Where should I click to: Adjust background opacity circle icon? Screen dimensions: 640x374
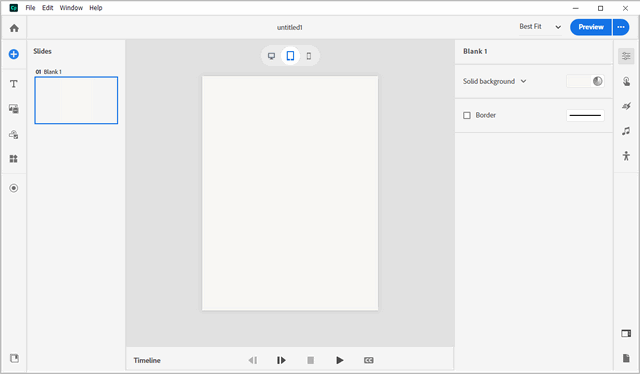(598, 81)
